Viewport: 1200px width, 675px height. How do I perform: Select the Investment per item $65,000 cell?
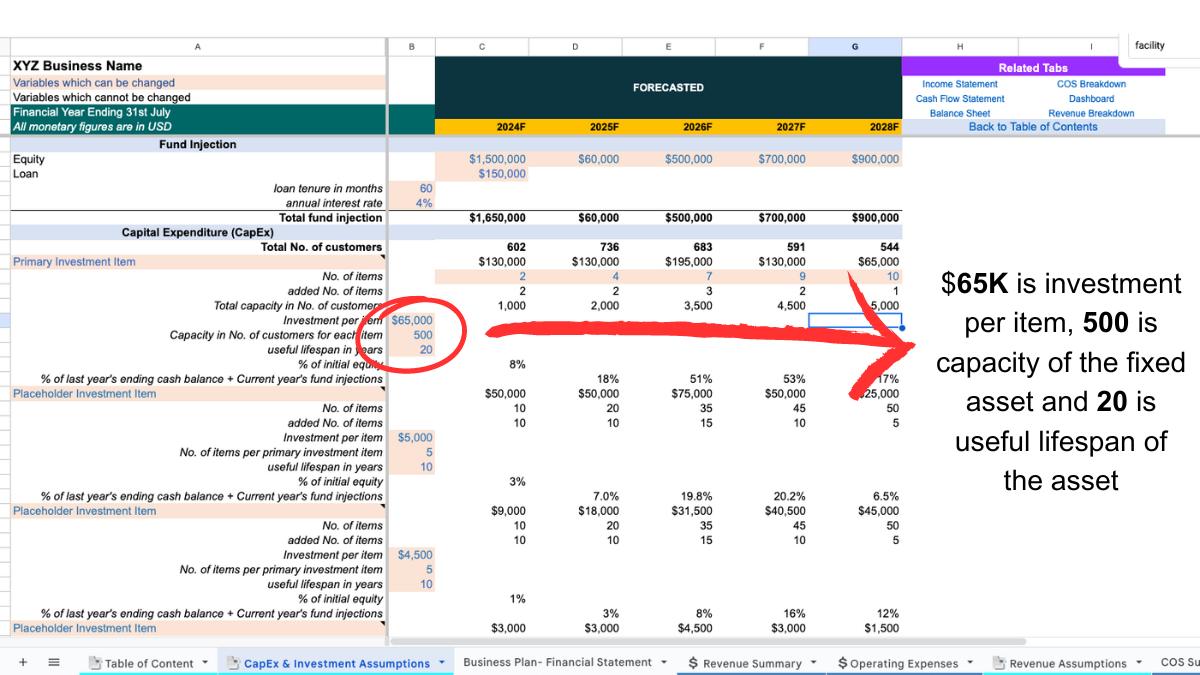pyautogui.click(x=411, y=320)
